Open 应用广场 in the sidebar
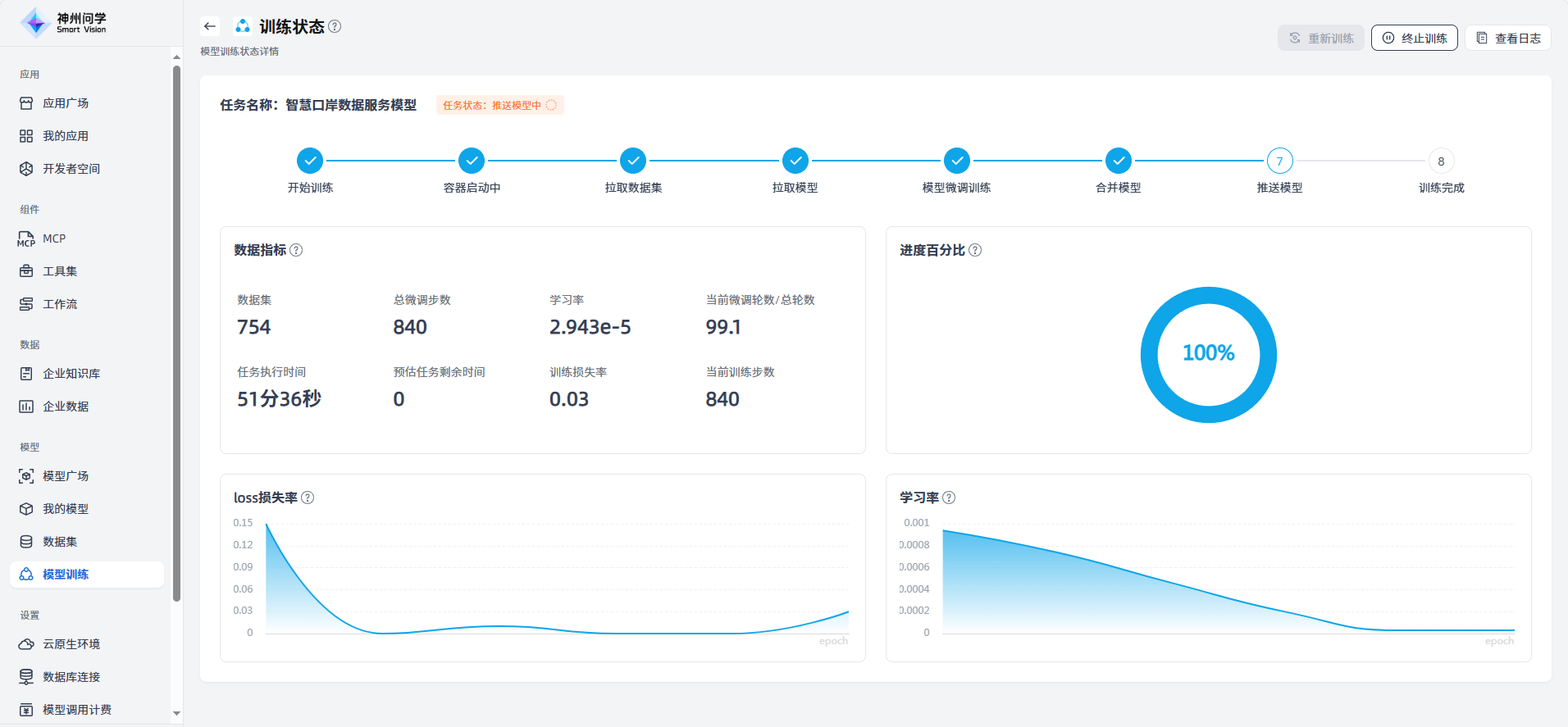 tap(66, 103)
